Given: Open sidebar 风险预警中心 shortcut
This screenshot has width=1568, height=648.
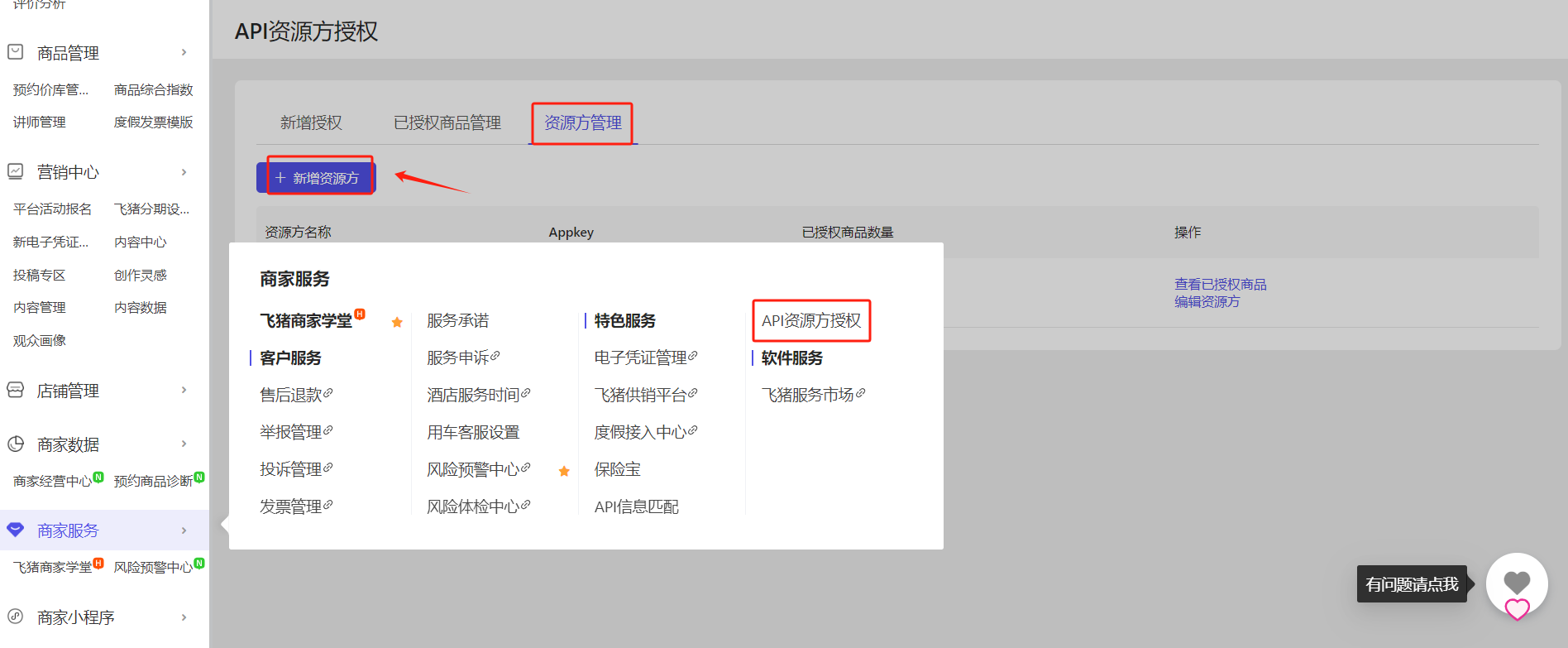Looking at the screenshot, I should point(154,567).
